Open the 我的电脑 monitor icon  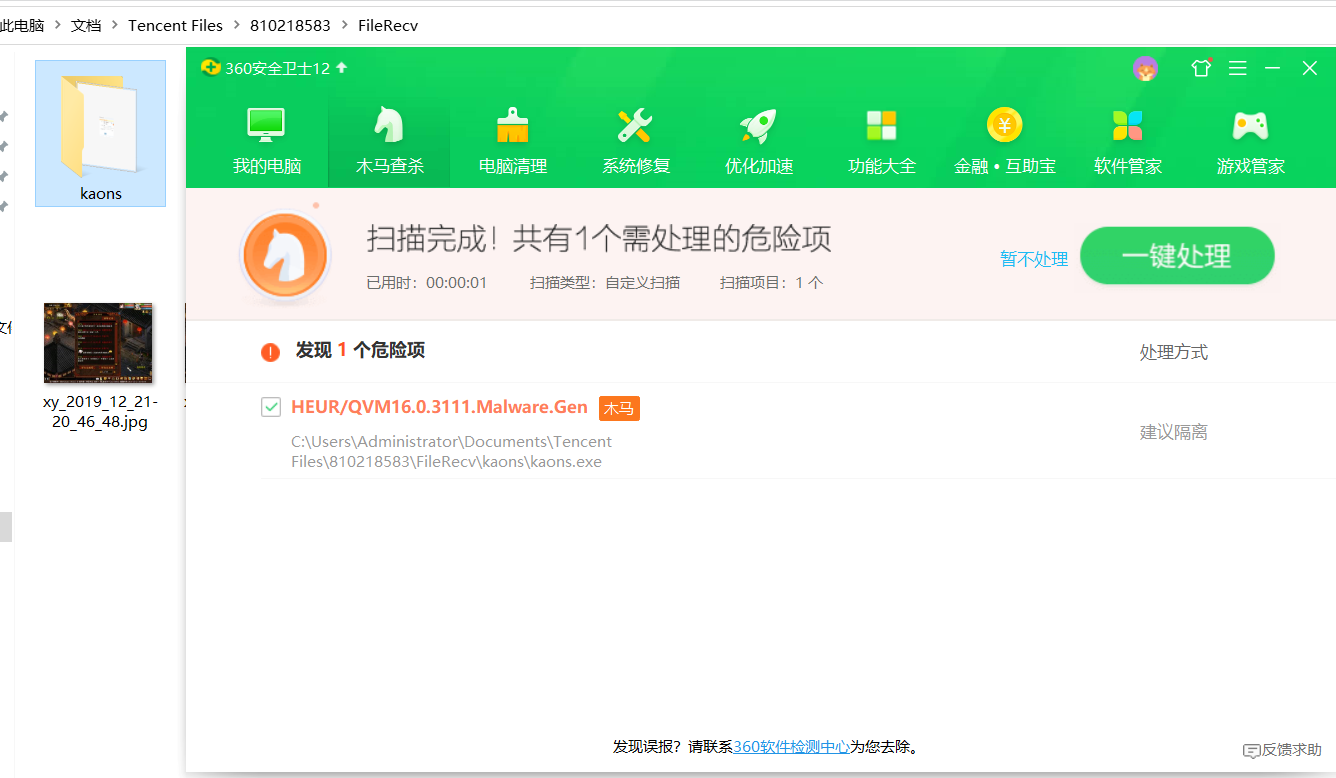[266, 126]
